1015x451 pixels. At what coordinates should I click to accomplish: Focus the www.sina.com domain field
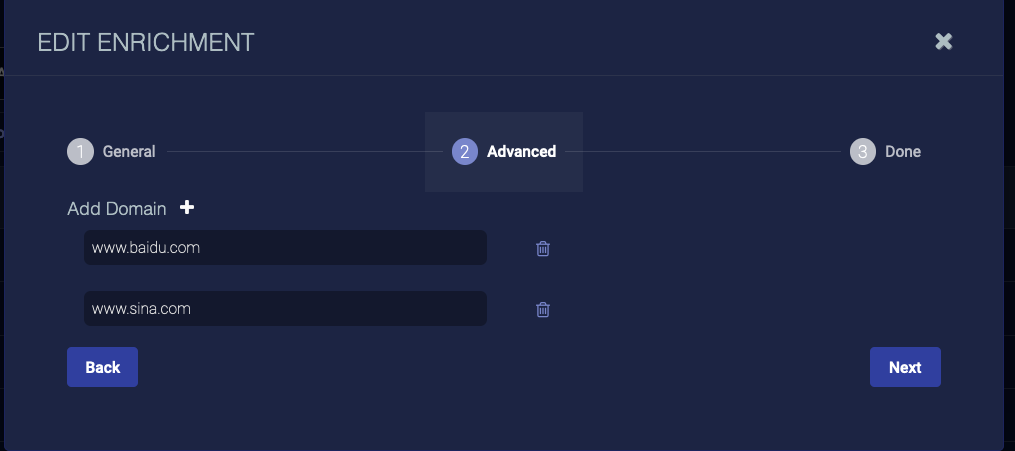pos(285,309)
